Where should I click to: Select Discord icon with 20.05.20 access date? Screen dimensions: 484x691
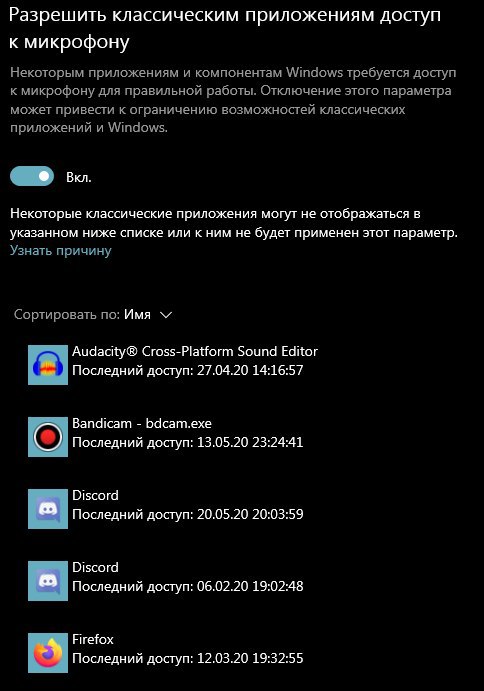click(x=48, y=509)
